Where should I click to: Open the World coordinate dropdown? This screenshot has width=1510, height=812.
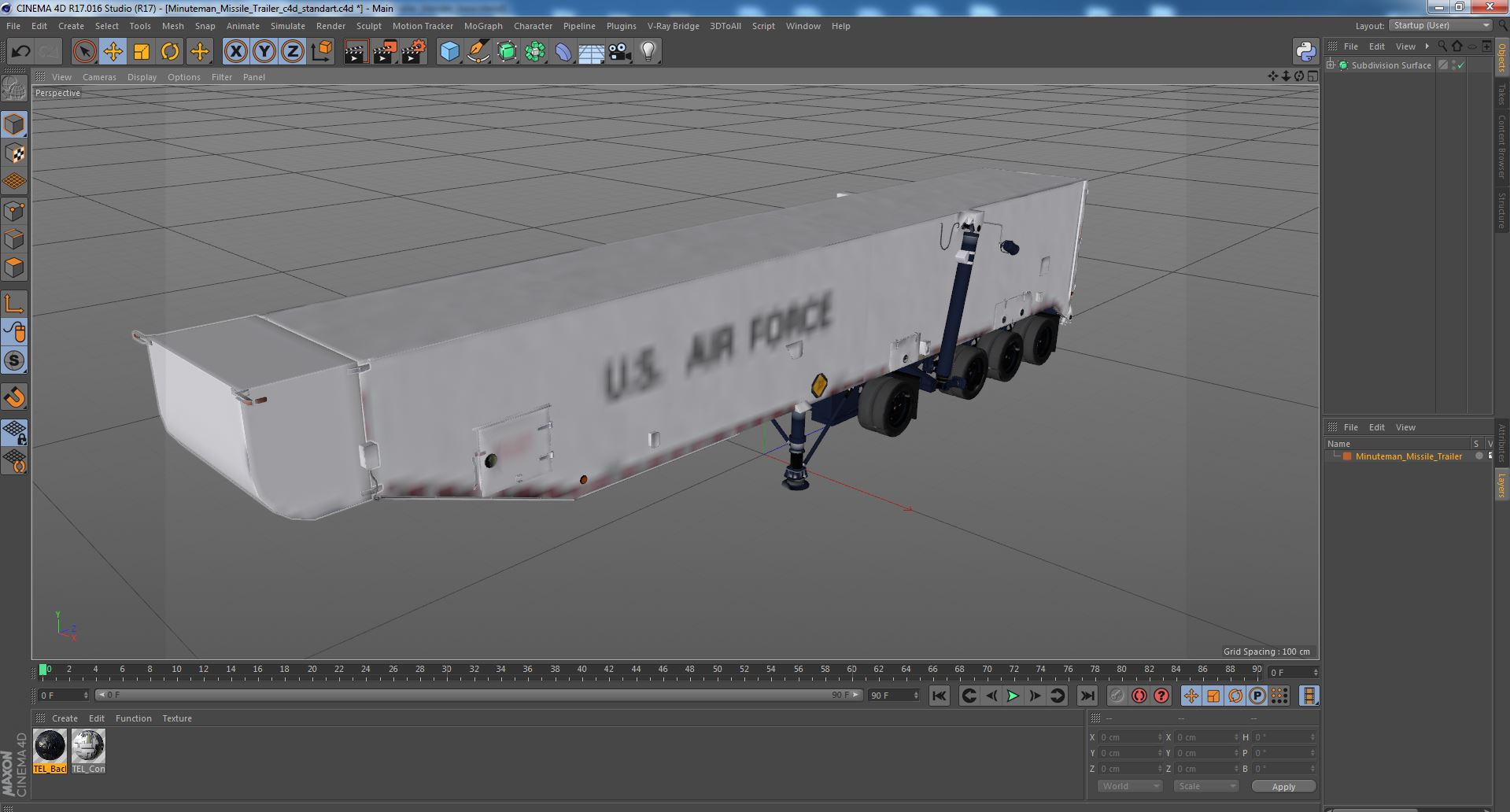[1129, 786]
